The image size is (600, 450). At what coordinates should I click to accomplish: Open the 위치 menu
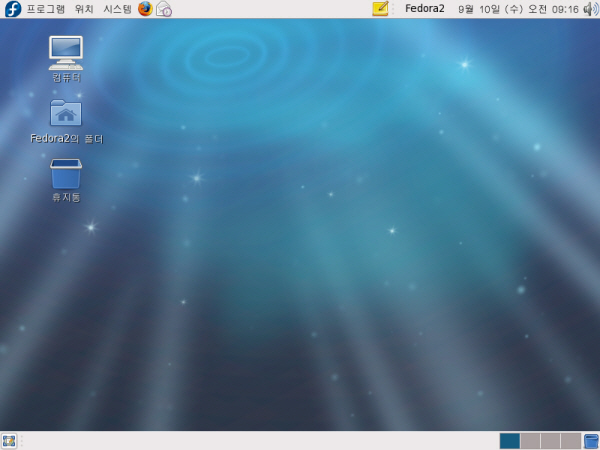[84, 9]
